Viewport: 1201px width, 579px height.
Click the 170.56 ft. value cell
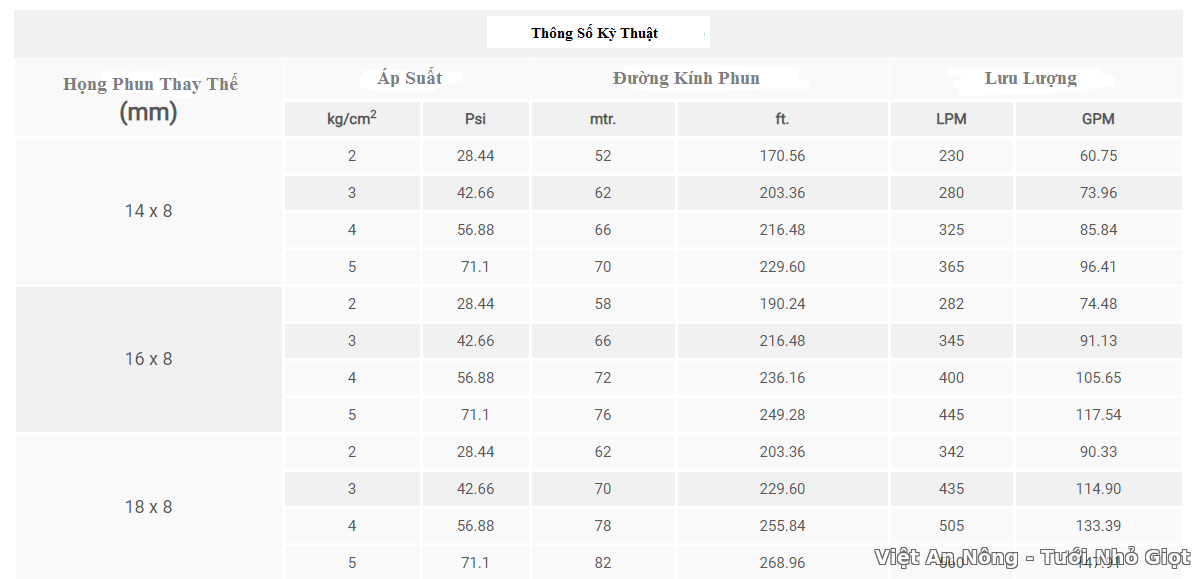[x=782, y=156]
